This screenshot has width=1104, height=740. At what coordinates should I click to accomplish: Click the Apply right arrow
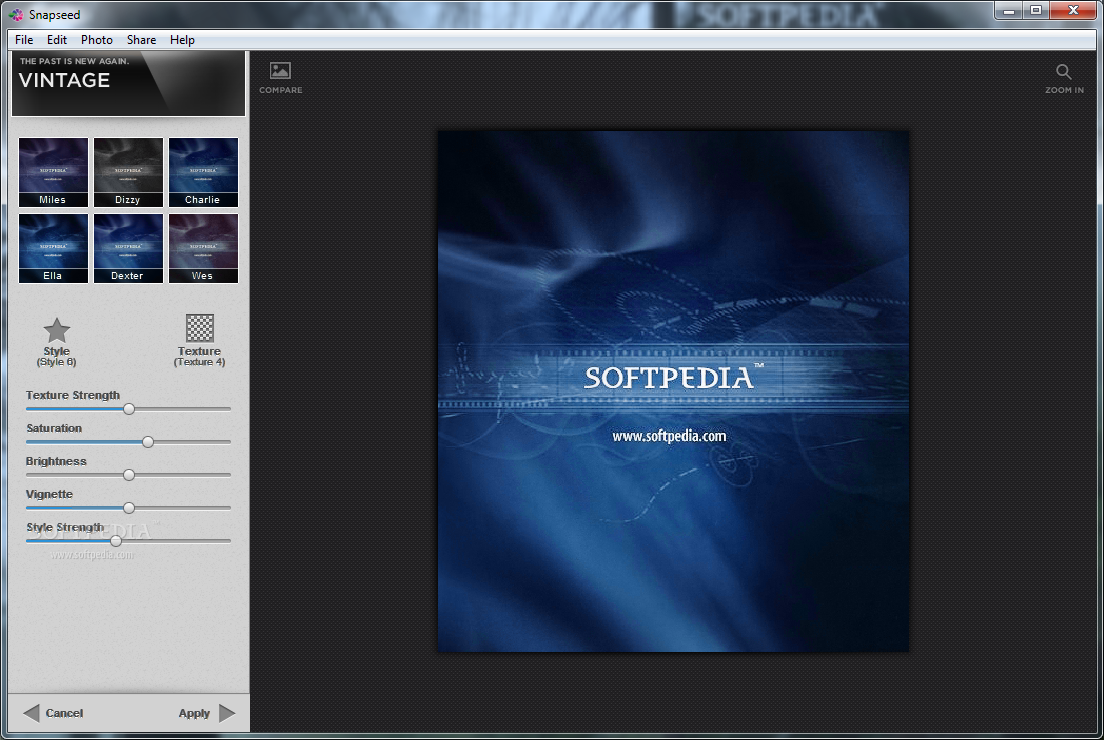227,713
